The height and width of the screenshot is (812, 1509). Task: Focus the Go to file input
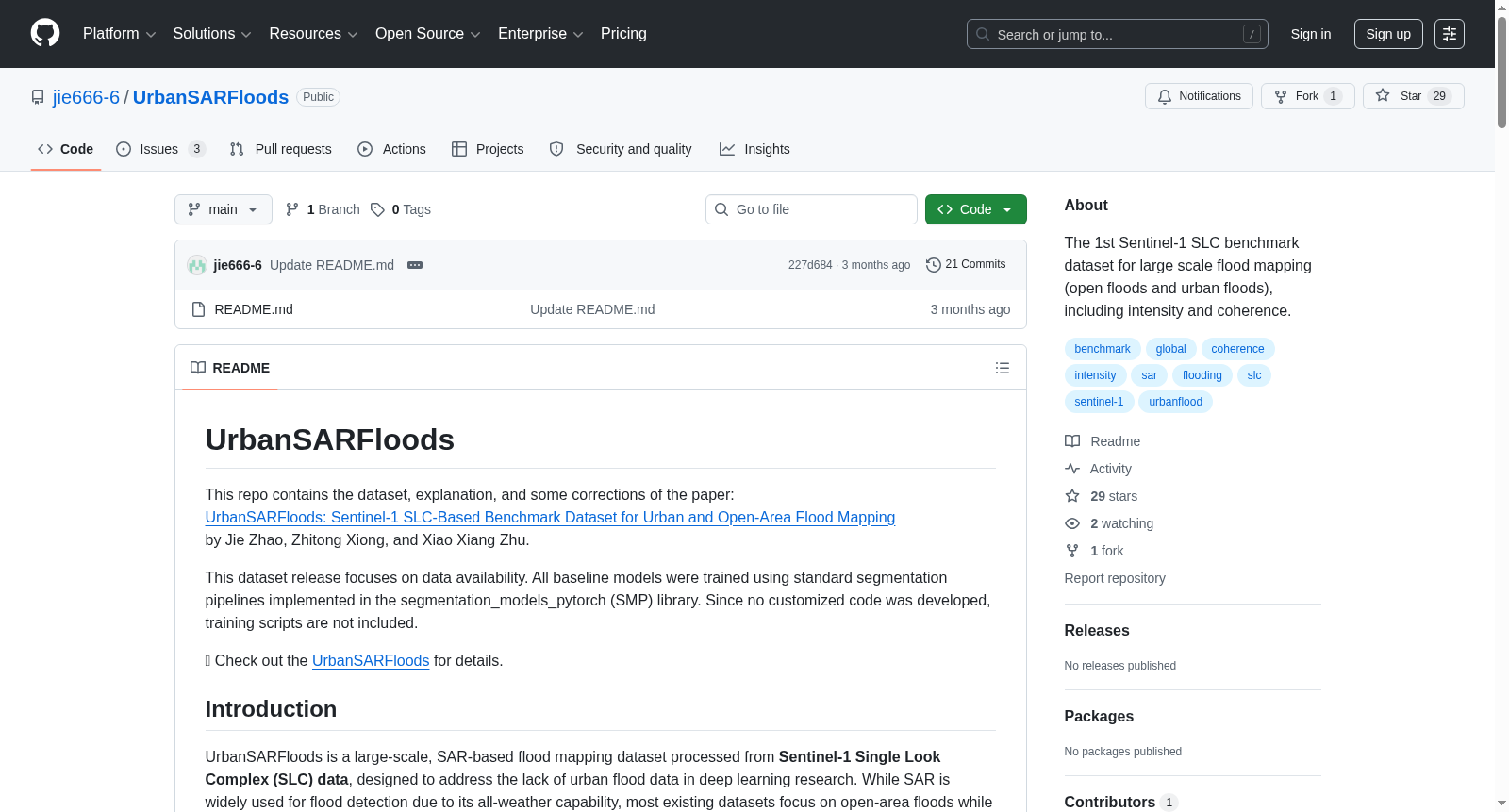811,209
